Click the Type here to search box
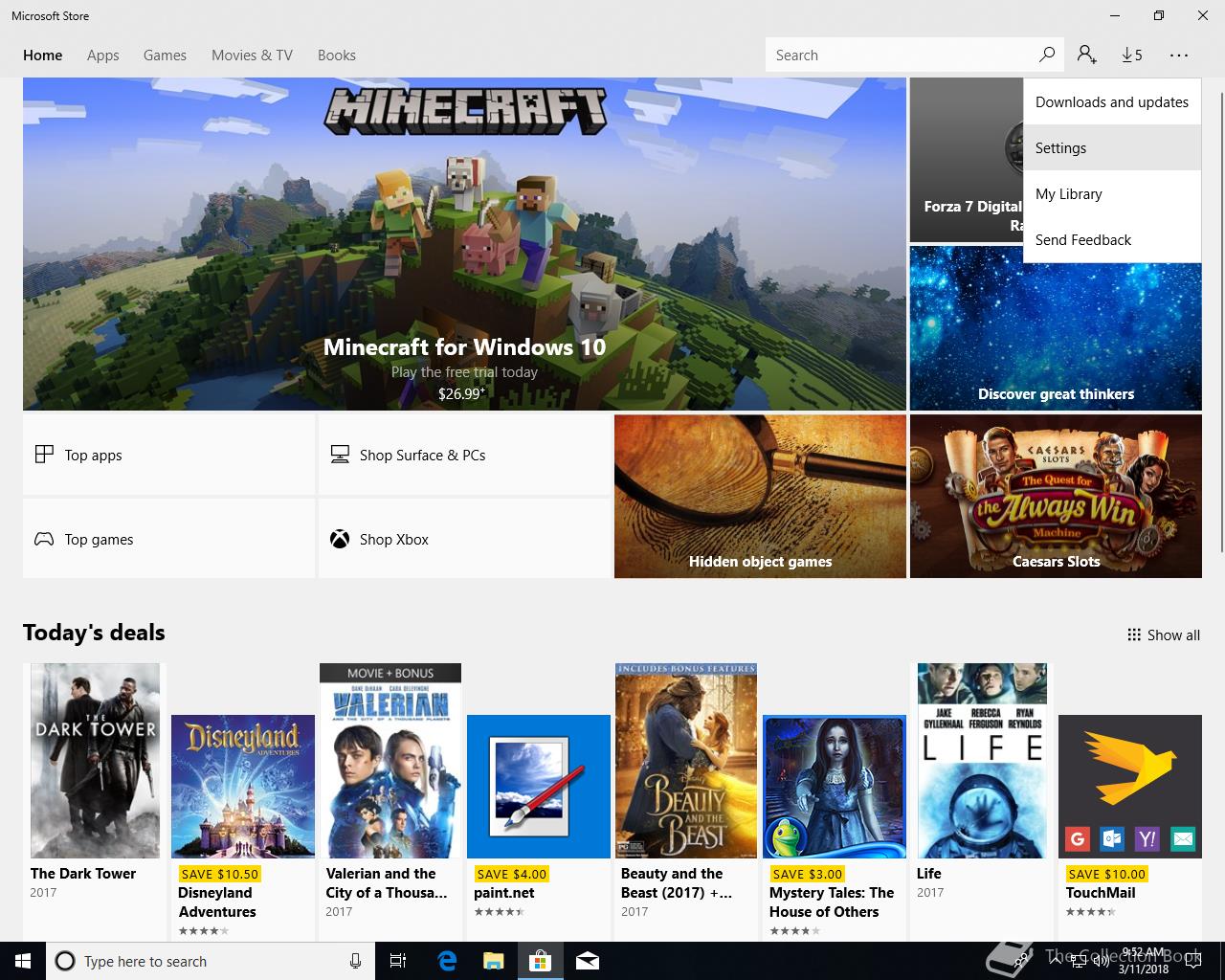1225x980 pixels. 209,961
